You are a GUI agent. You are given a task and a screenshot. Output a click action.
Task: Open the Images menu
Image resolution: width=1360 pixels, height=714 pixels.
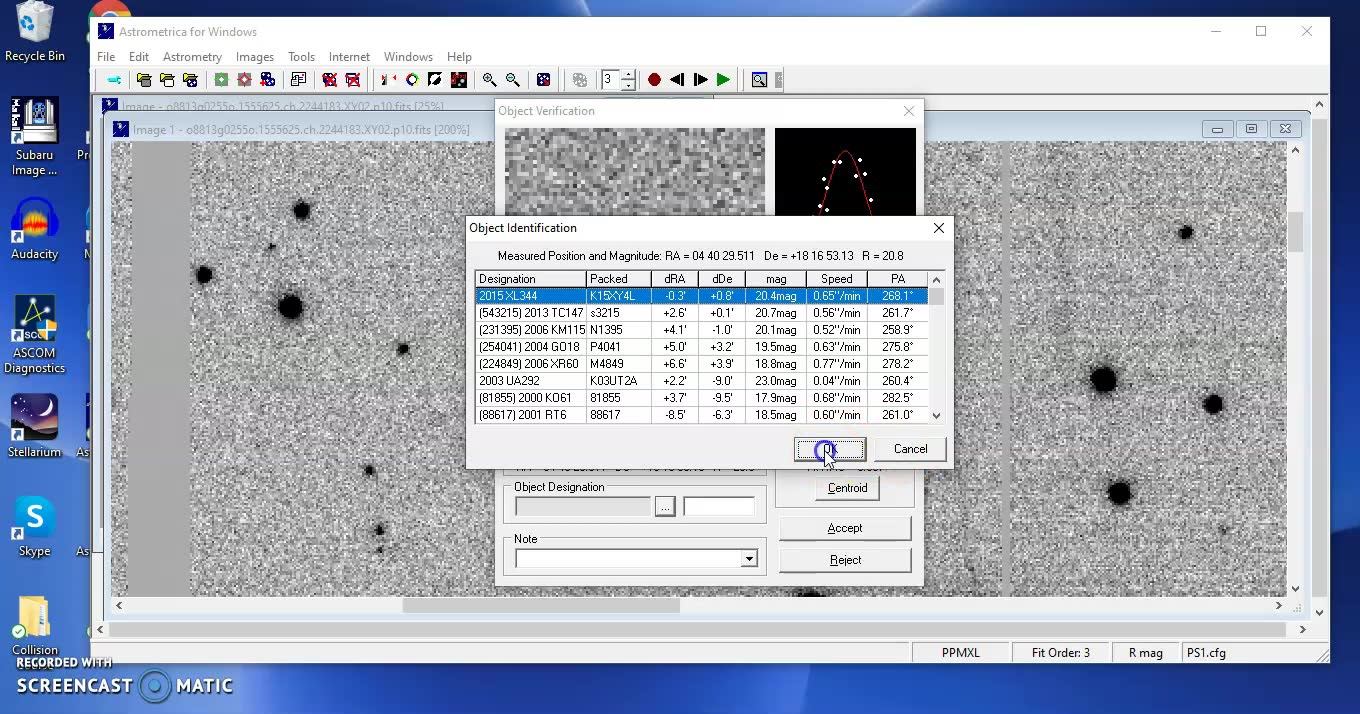255,57
